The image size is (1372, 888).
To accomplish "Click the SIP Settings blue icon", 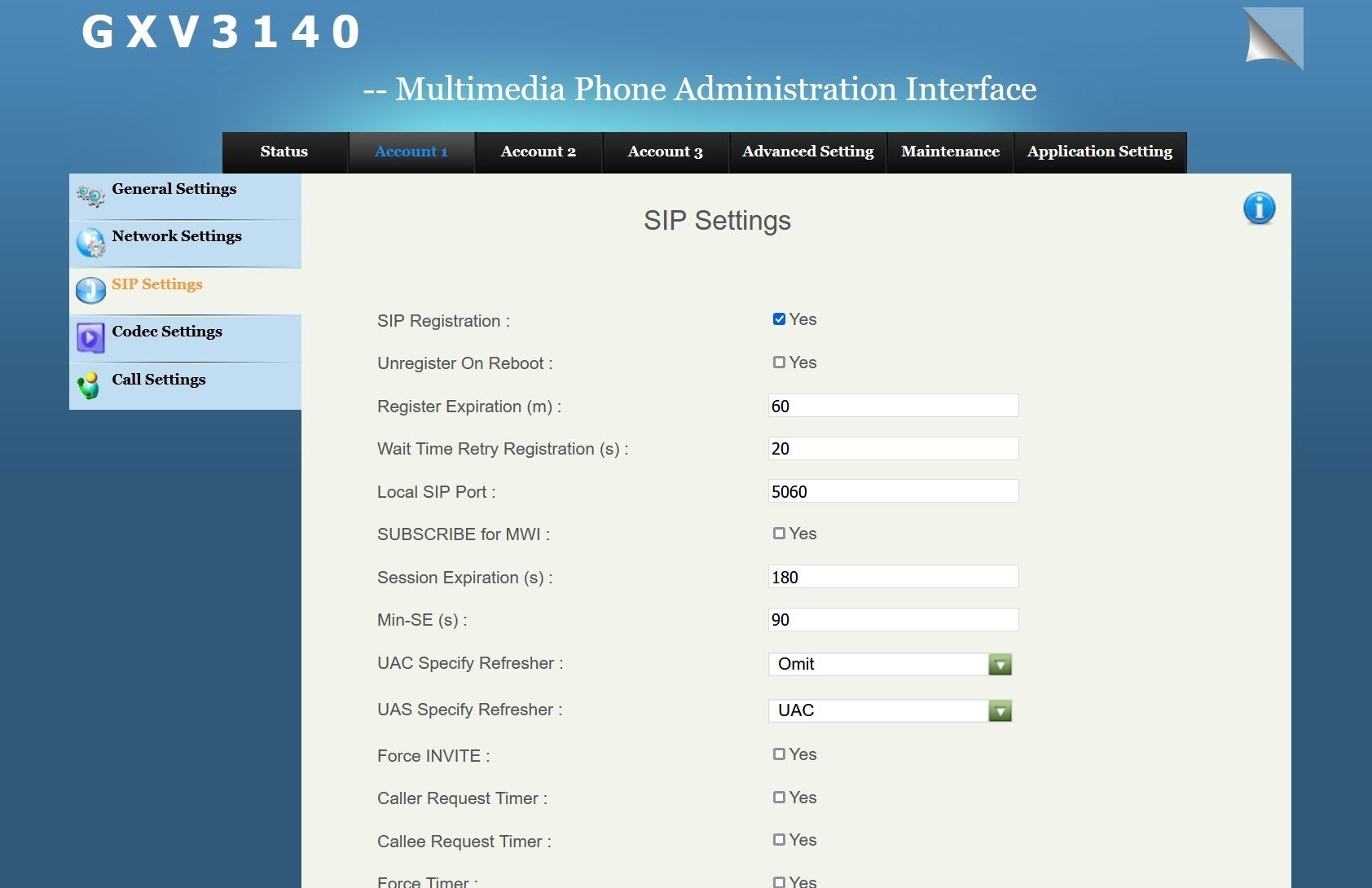I will [90, 290].
